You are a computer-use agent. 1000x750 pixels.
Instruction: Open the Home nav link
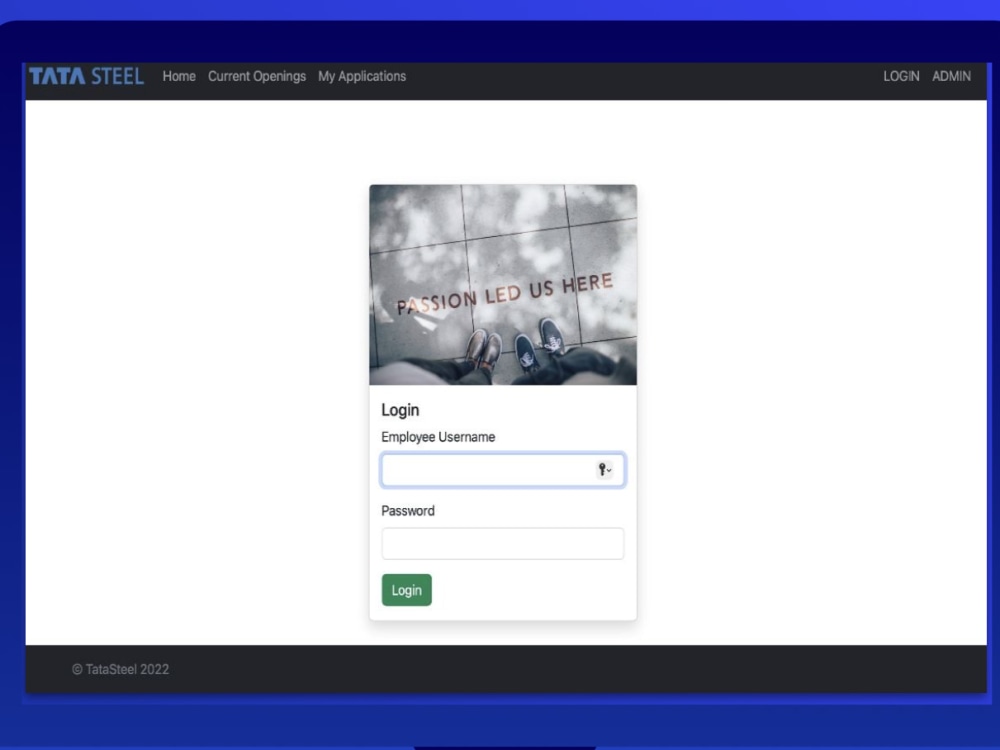[x=179, y=76]
